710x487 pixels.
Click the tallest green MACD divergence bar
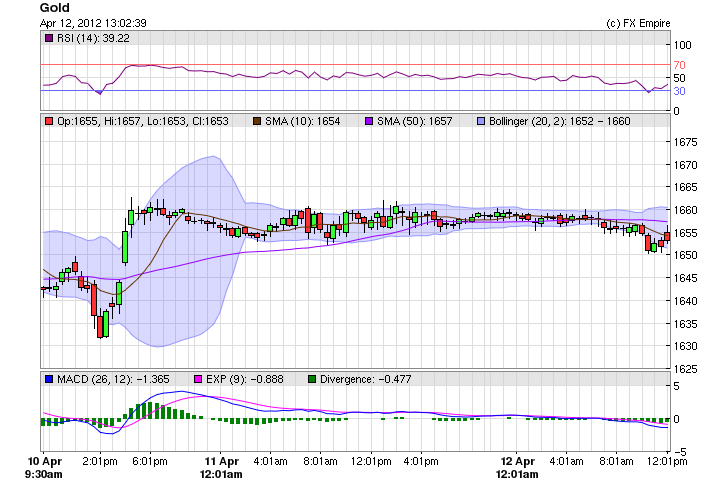[x=151, y=410]
